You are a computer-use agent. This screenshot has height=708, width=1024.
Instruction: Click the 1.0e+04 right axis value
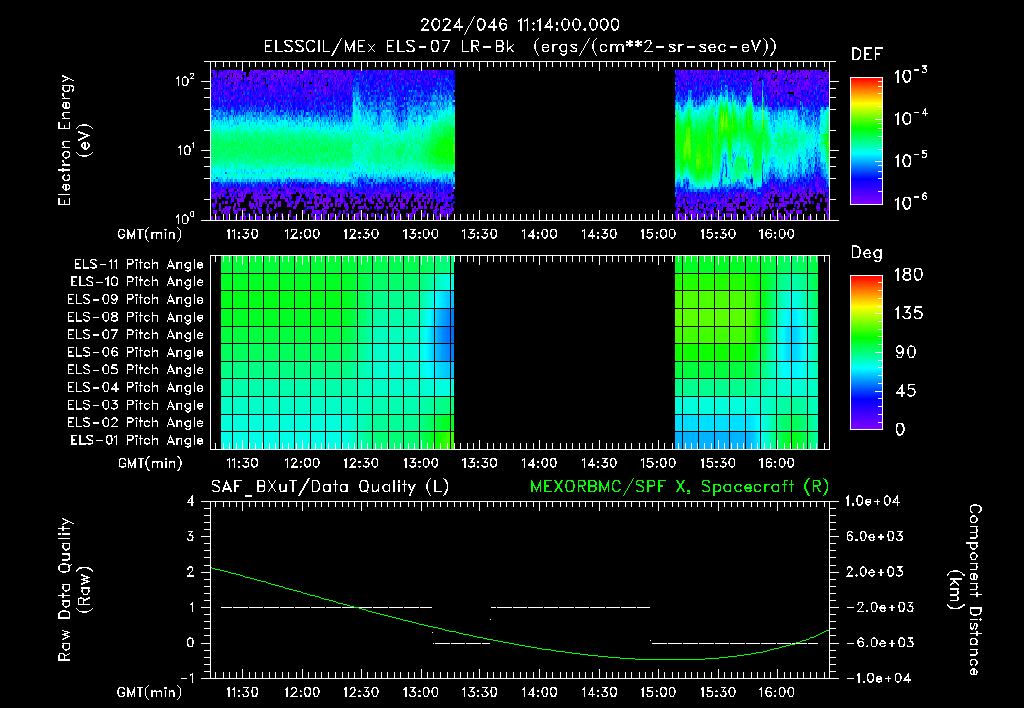[872, 501]
